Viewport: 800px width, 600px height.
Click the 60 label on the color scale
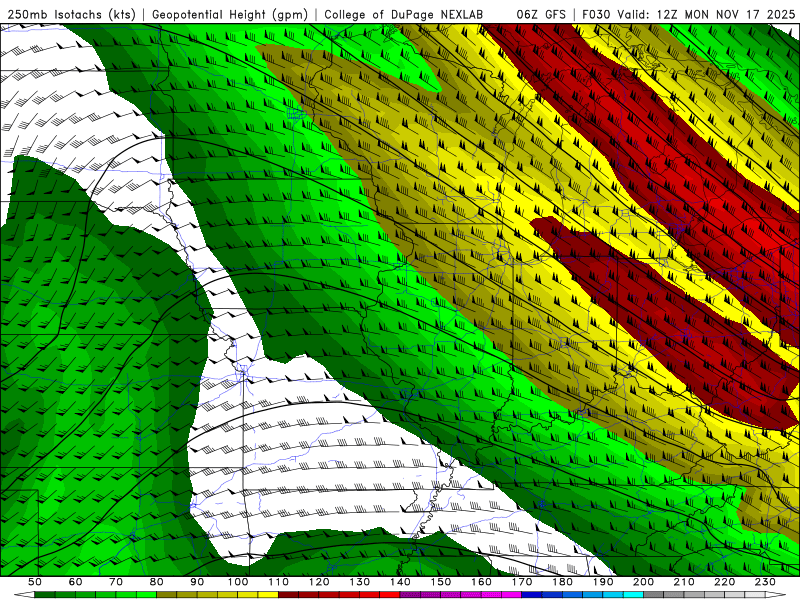point(75,582)
